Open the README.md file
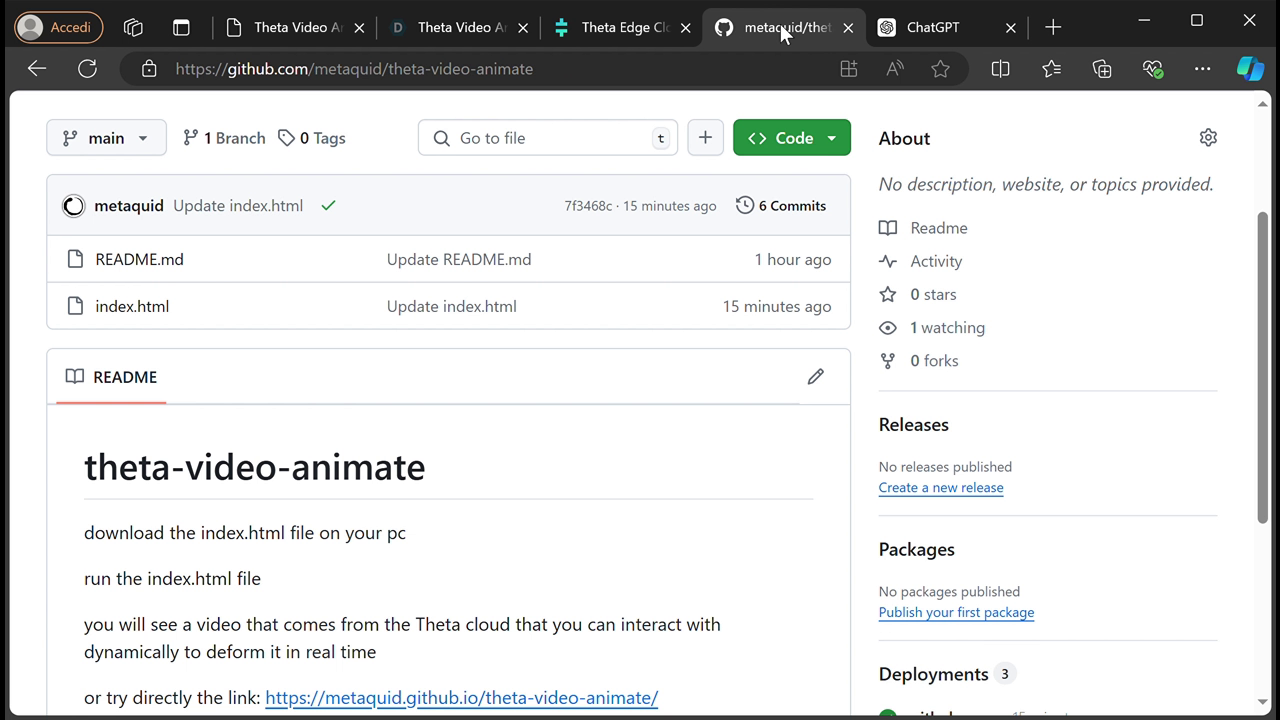 (x=139, y=259)
